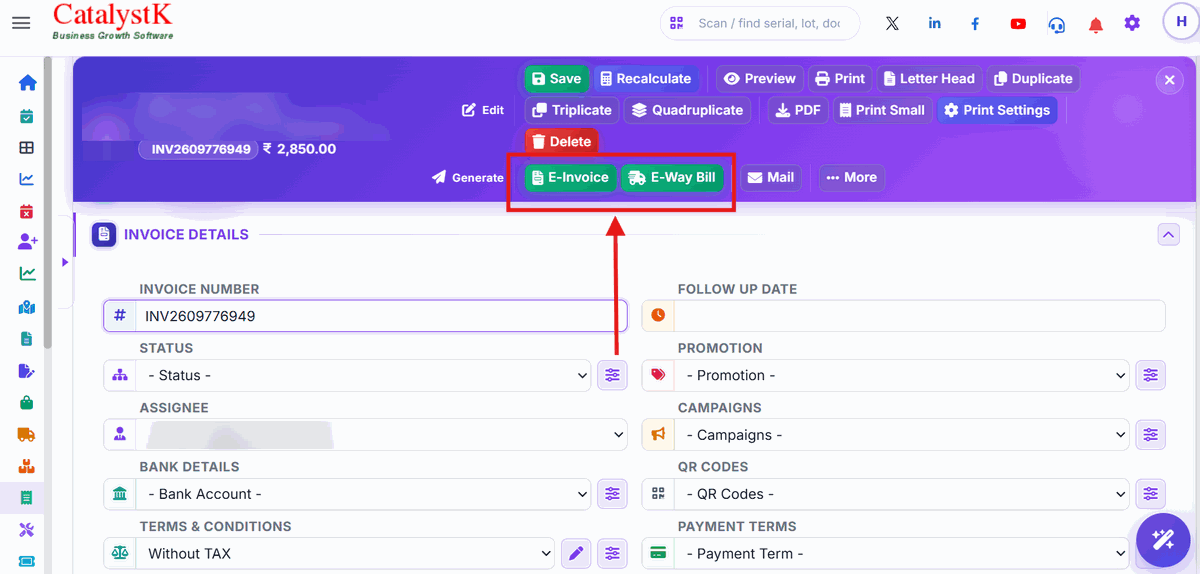Delete the invoice
Viewport: 1200px width, 574px height.
click(x=561, y=142)
